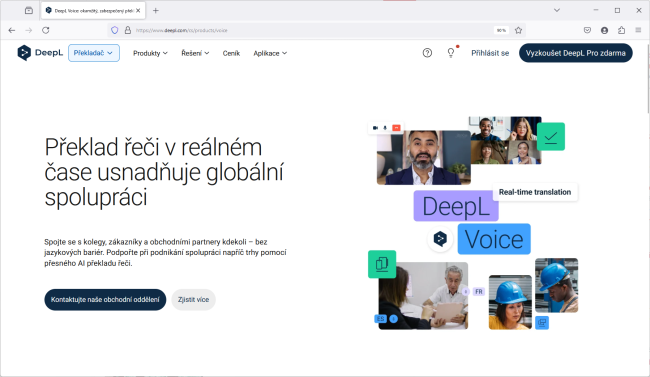The width and height of the screenshot is (650, 377).
Task: Open the help question mark icon
Action: (x=427, y=53)
